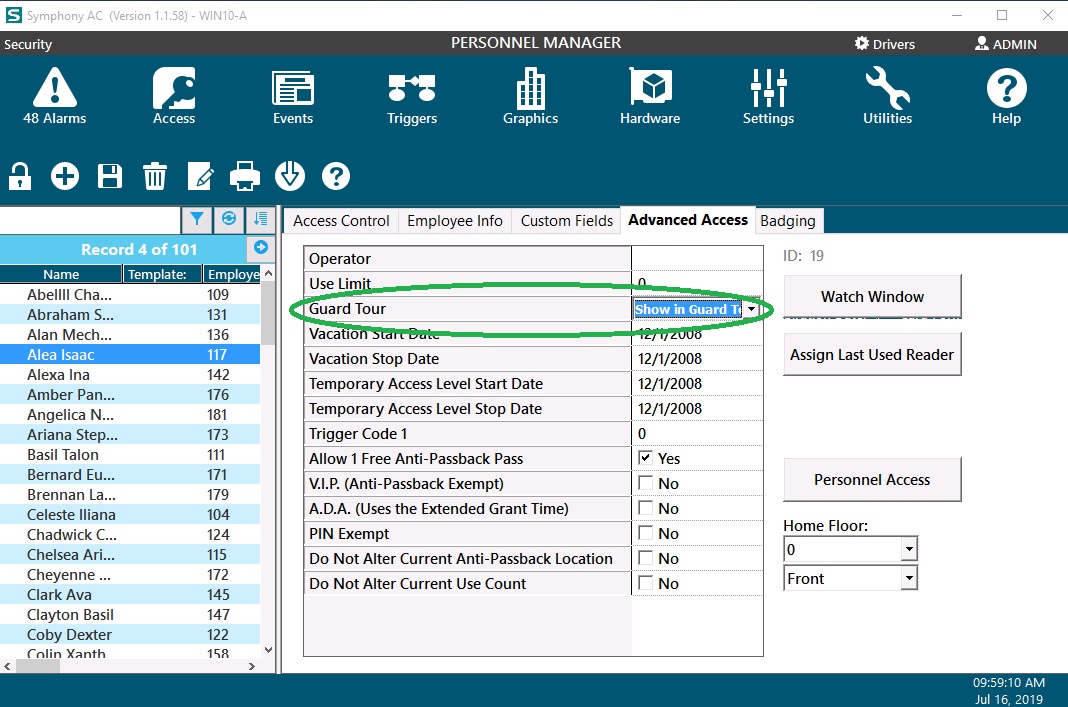Select Alexa Ina in personnel list
Viewport: 1068px width, 707px height.
click(x=130, y=375)
